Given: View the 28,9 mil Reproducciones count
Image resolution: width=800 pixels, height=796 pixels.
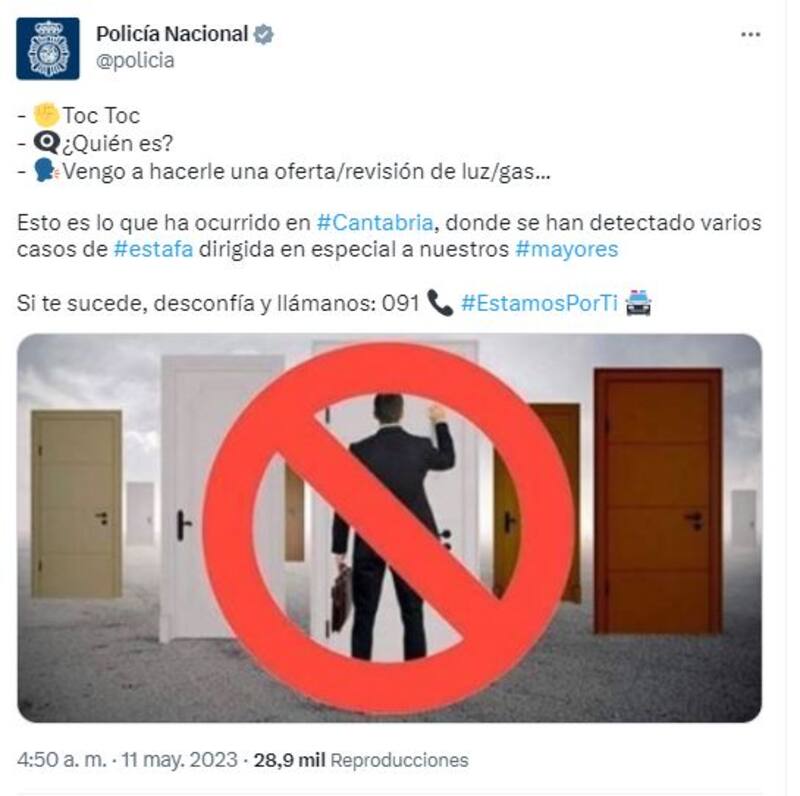Looking at the screenshot, I should (x=361, y=760).
